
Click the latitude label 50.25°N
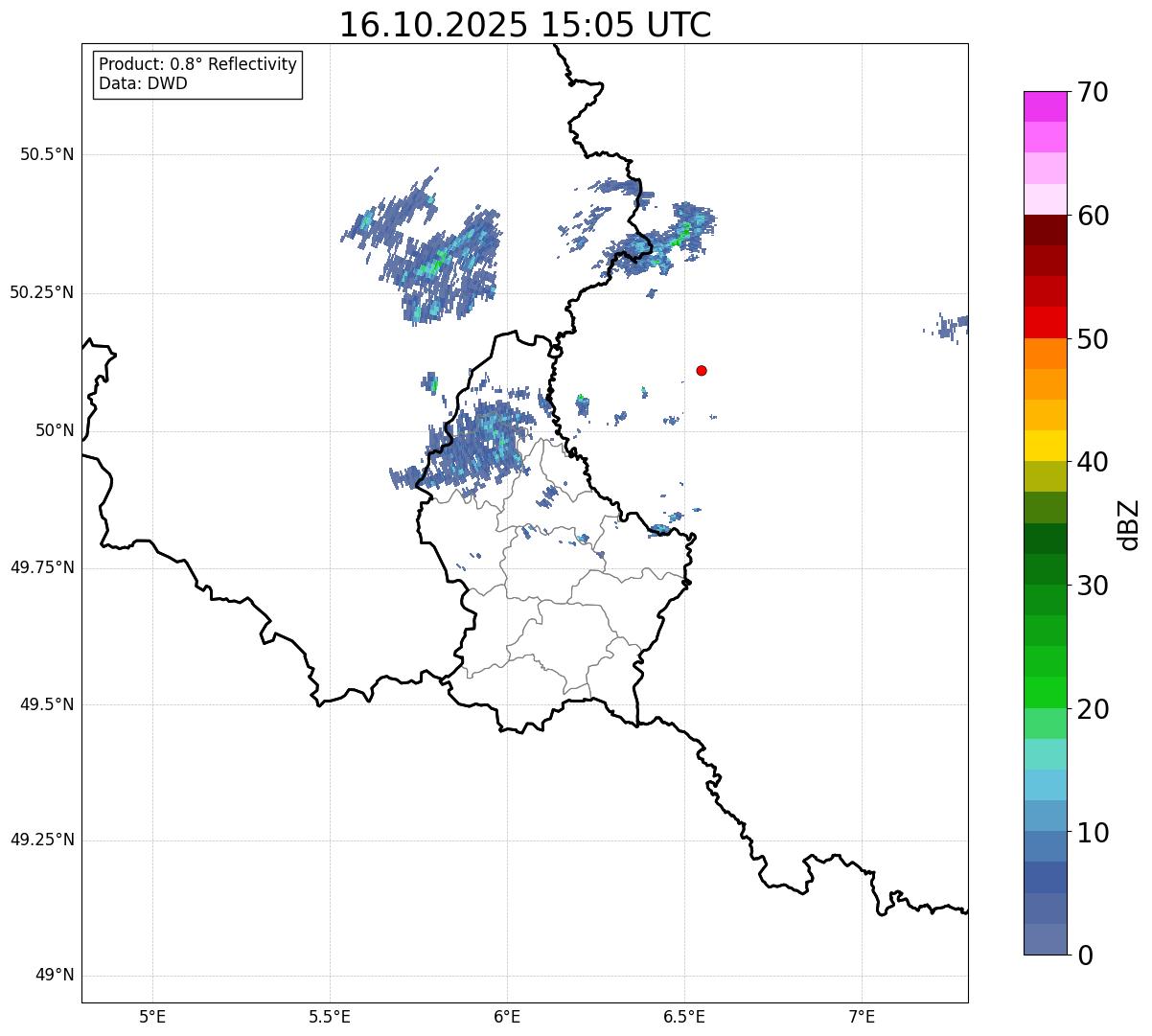click(x=42, y=292)
